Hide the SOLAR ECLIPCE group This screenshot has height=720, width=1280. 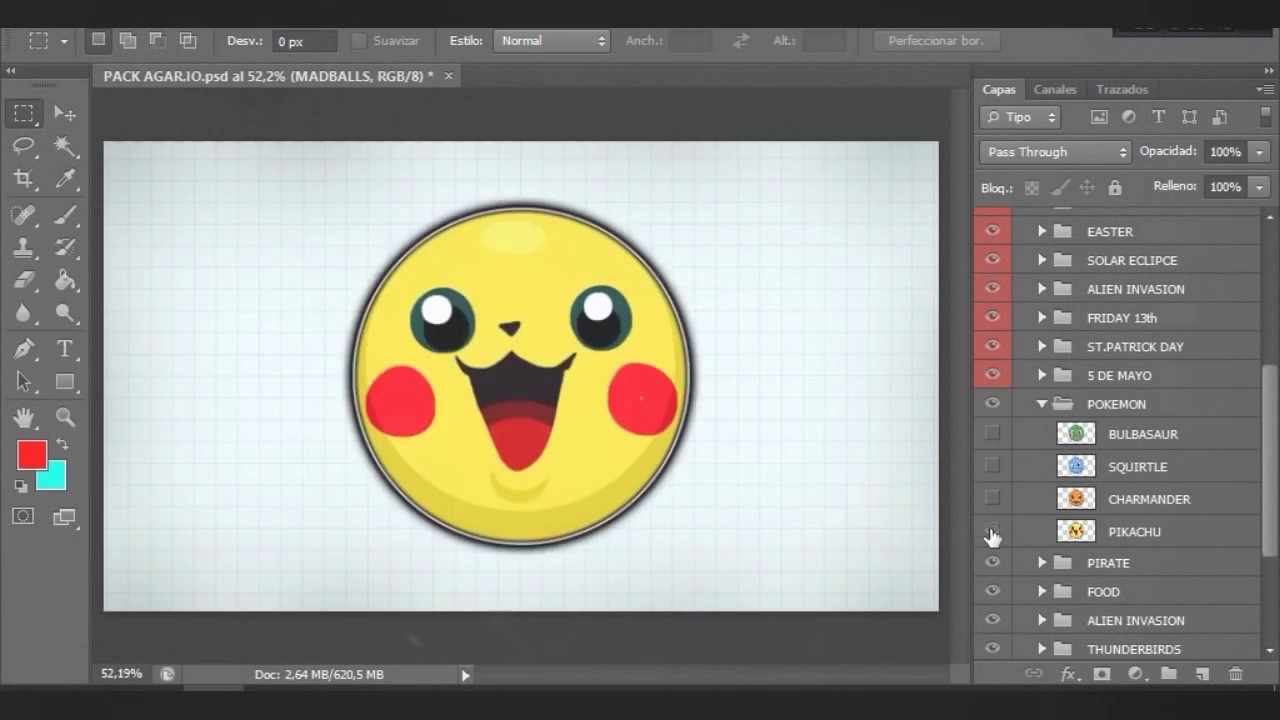(x=992, y=259)
